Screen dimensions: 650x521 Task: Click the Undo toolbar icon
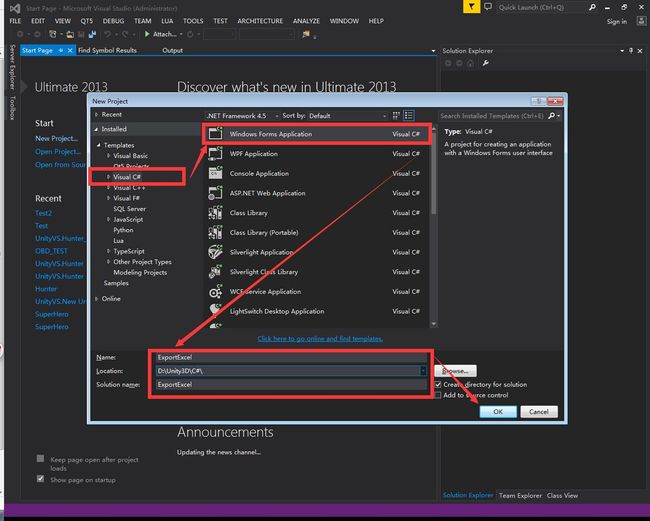107,34
